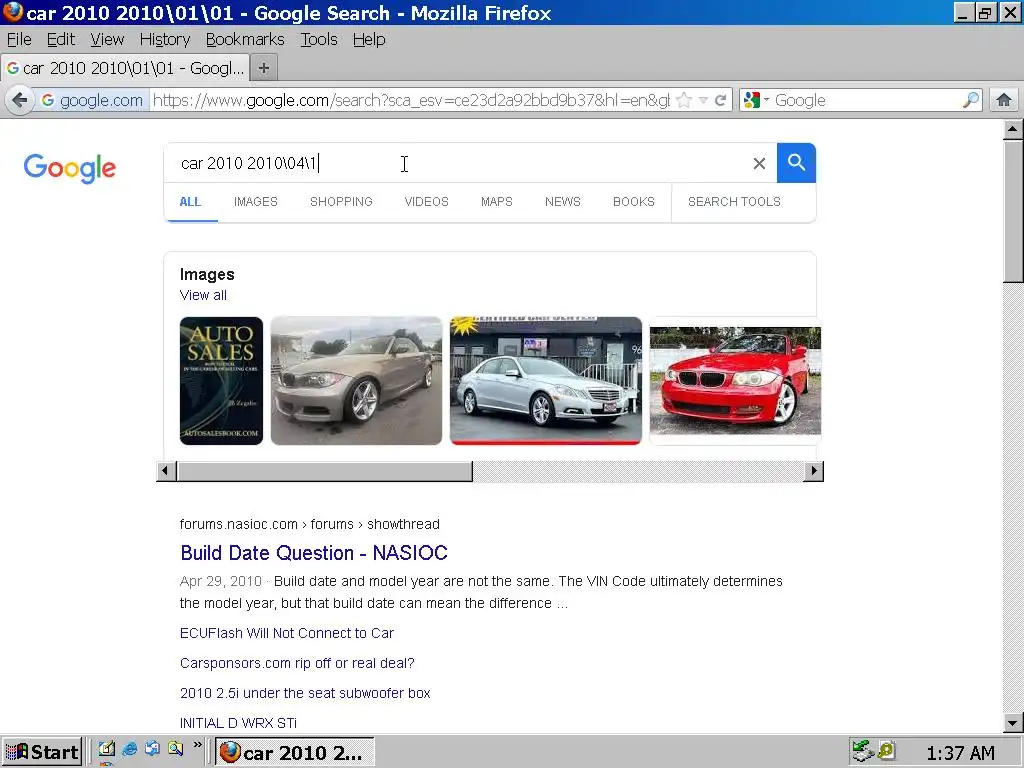
Task: Click the page scroll up arrow
Action: pos(1012,129)
